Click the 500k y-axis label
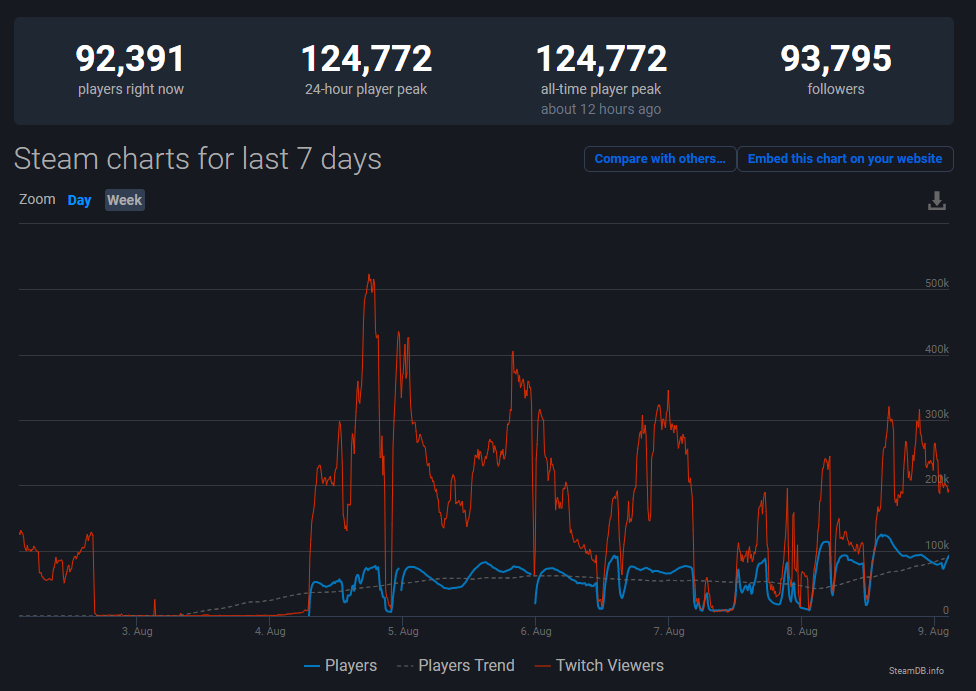976x691 pixels. [936, 284]
